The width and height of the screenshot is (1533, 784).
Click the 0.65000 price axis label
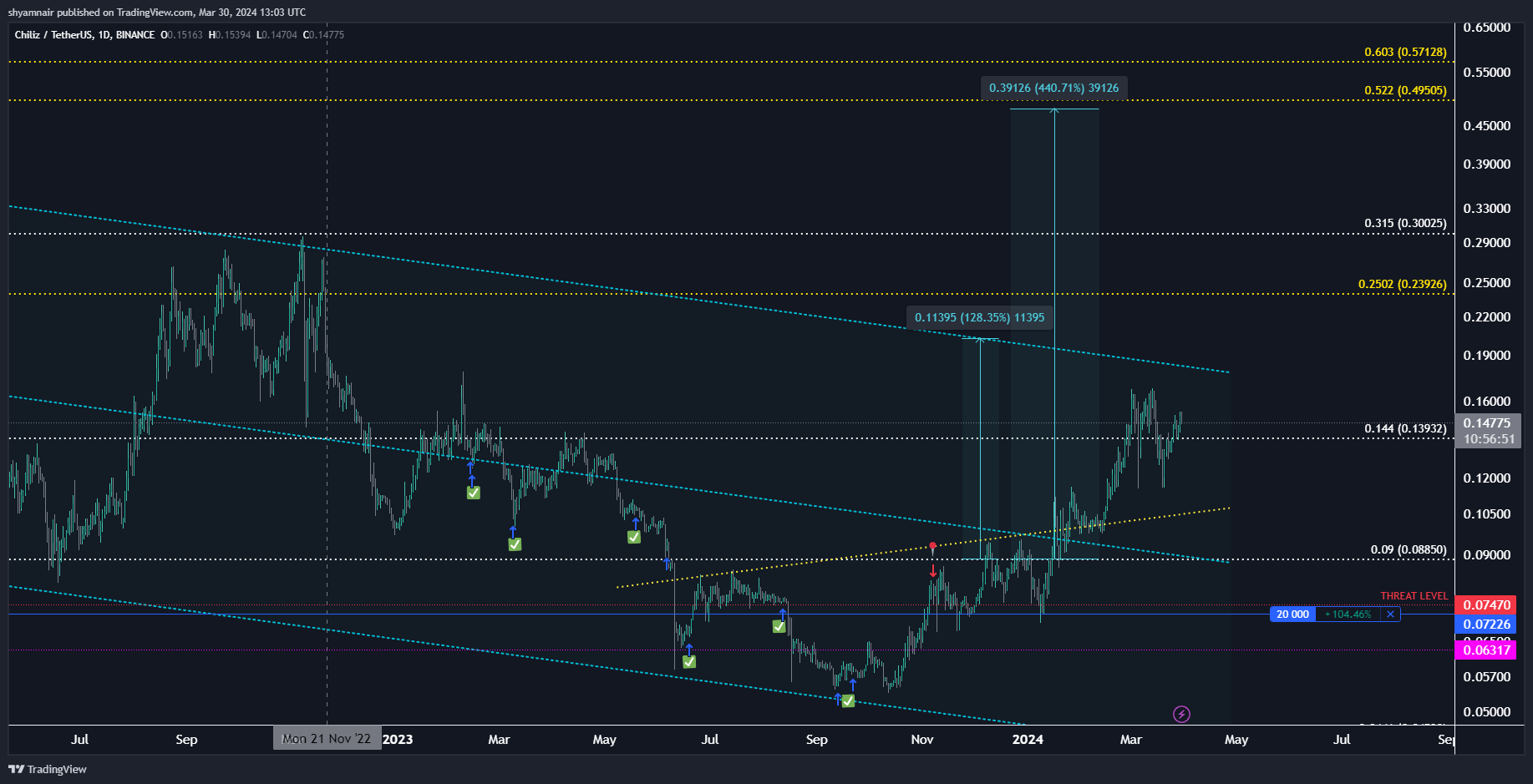(x=1487, y=28)
